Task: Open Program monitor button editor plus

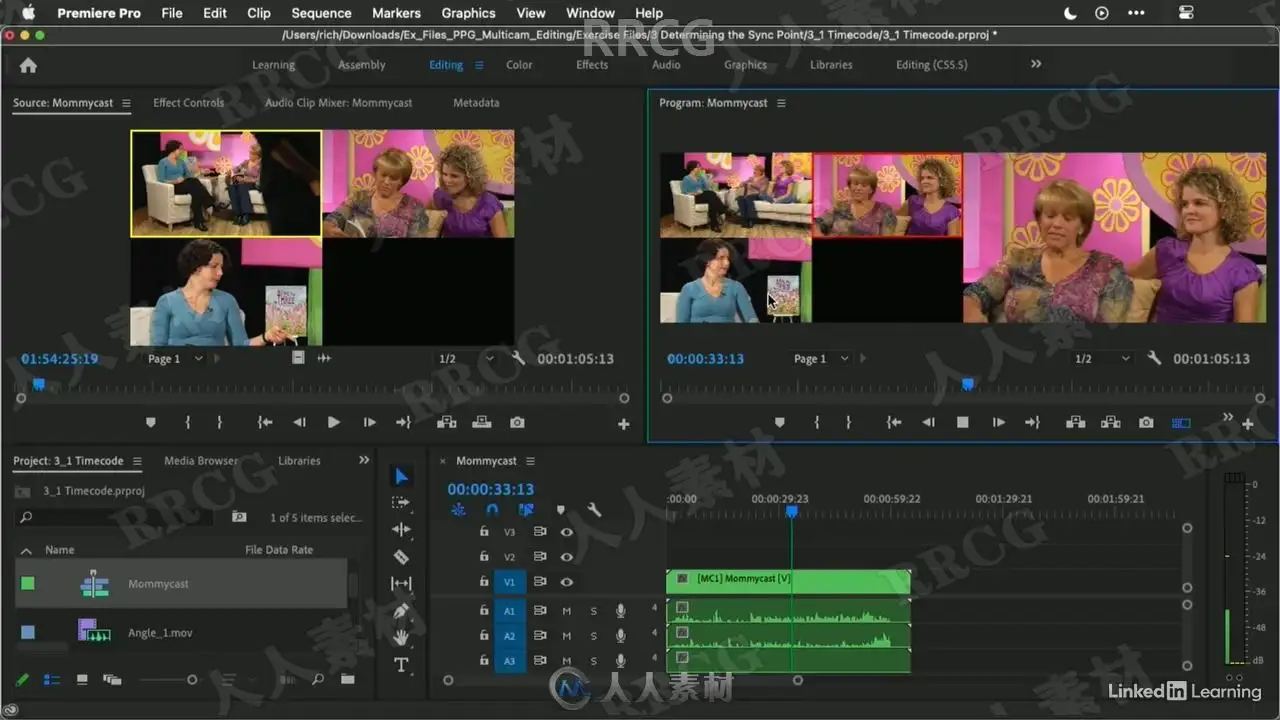Action: (1248, 424)
